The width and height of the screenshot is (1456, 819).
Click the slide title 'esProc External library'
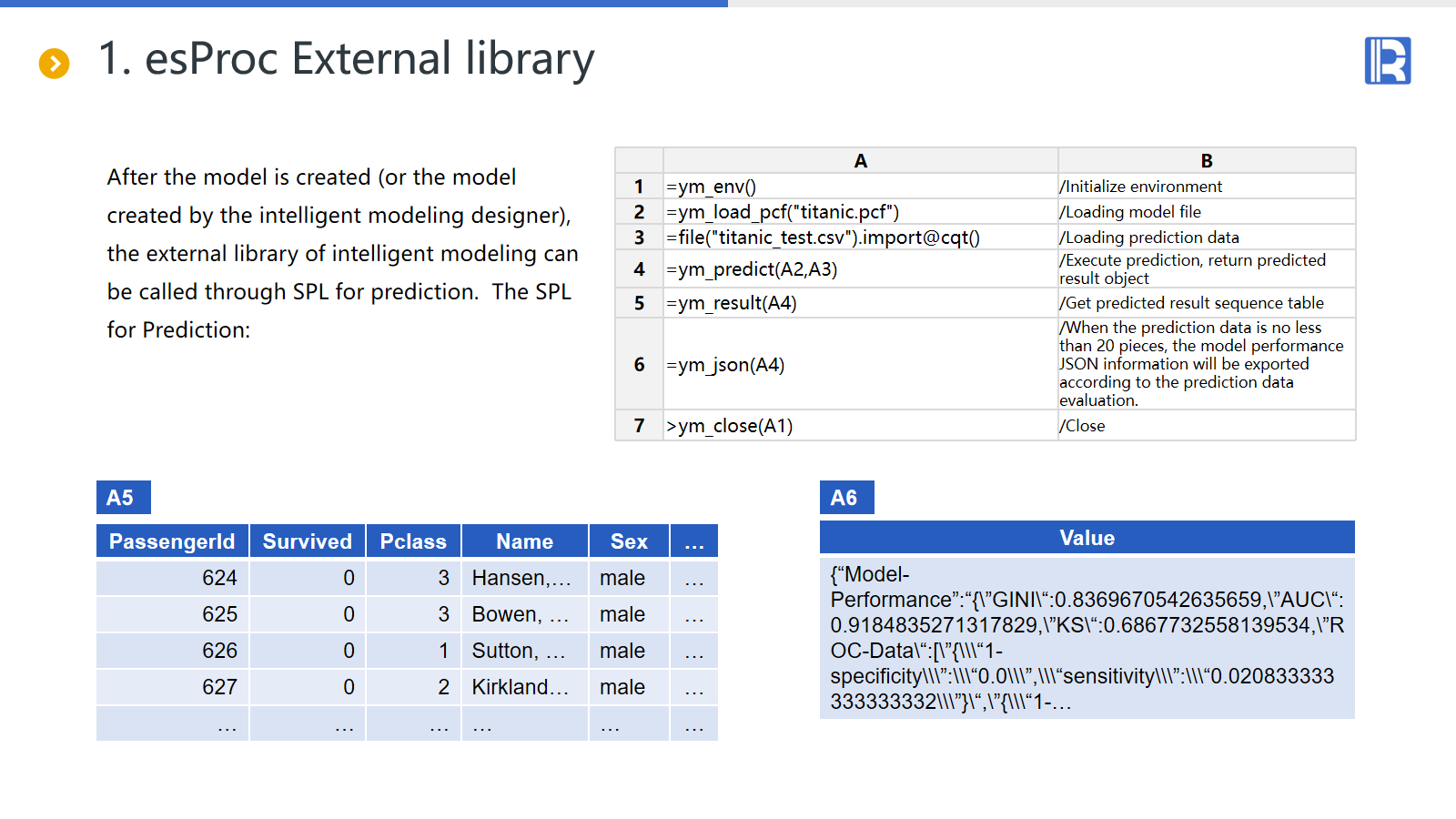click(346, 59)
